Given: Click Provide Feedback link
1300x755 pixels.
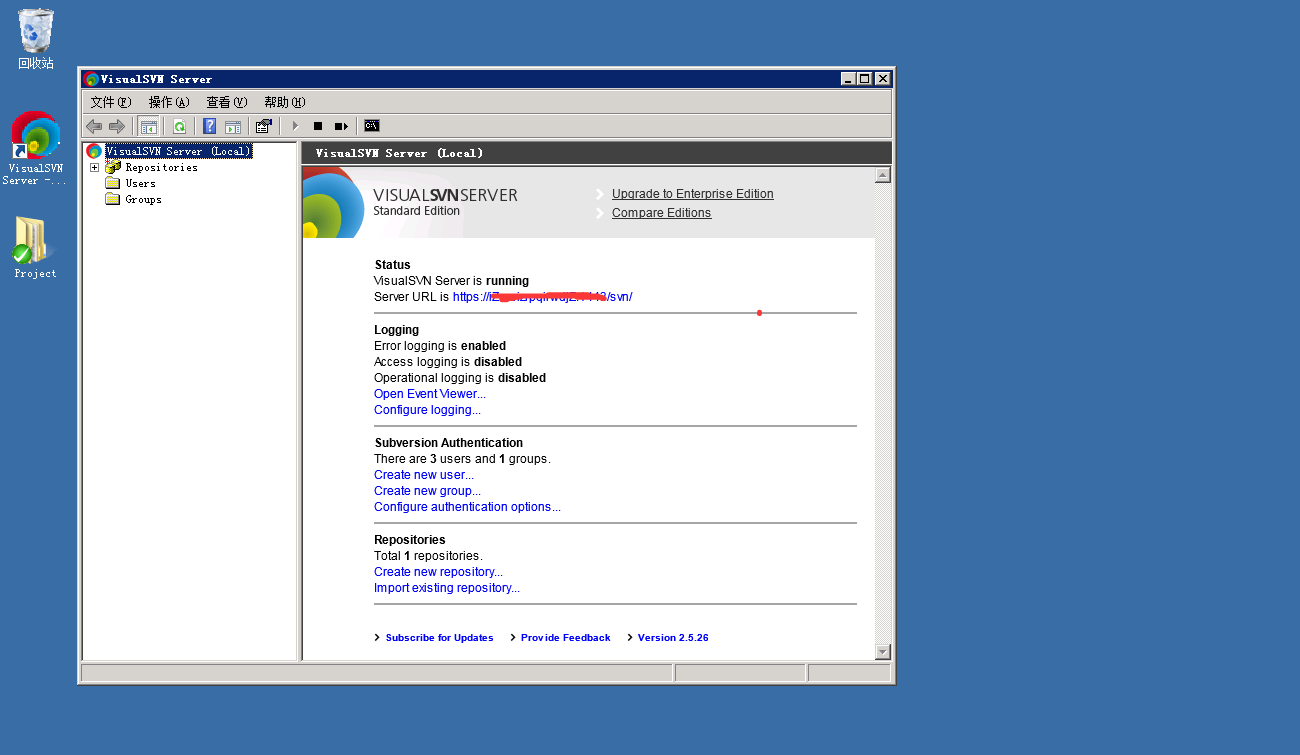Looking at the screenshot, I should 565,638.
